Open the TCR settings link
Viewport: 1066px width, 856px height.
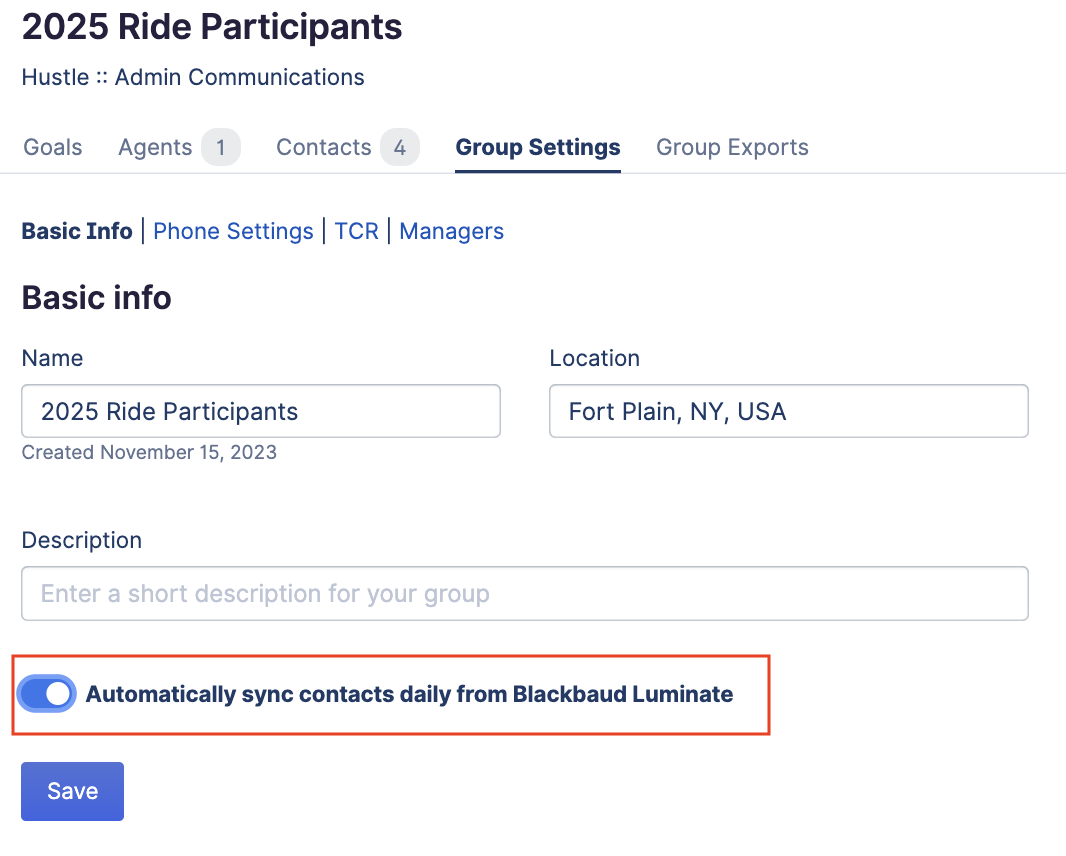pos(356,231)
